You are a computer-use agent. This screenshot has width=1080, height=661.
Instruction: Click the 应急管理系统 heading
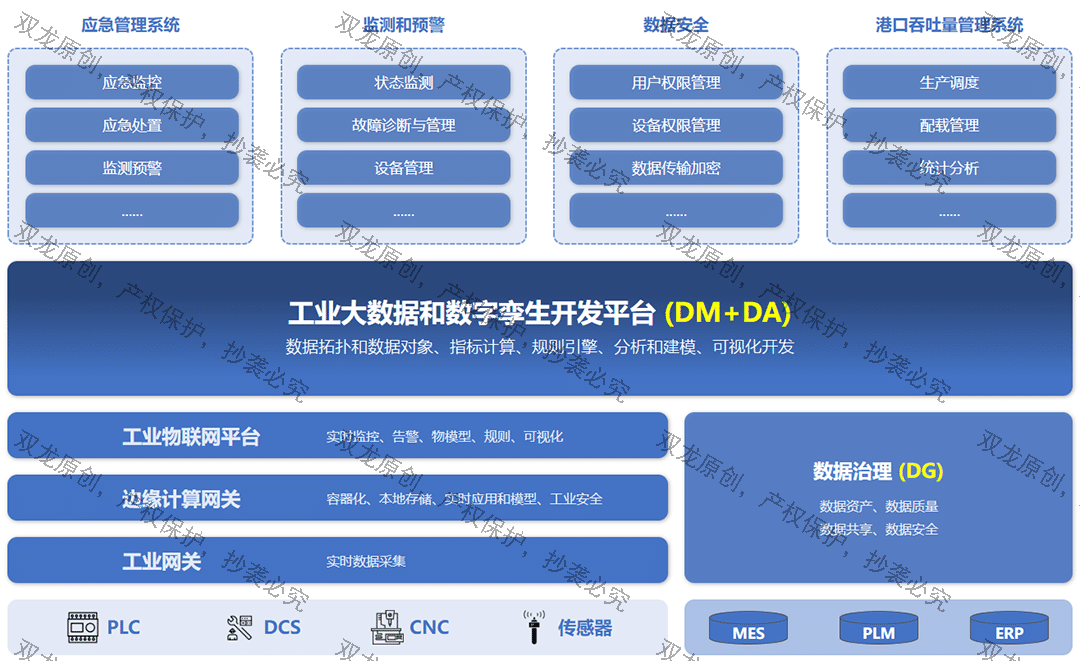coord(130,25)
